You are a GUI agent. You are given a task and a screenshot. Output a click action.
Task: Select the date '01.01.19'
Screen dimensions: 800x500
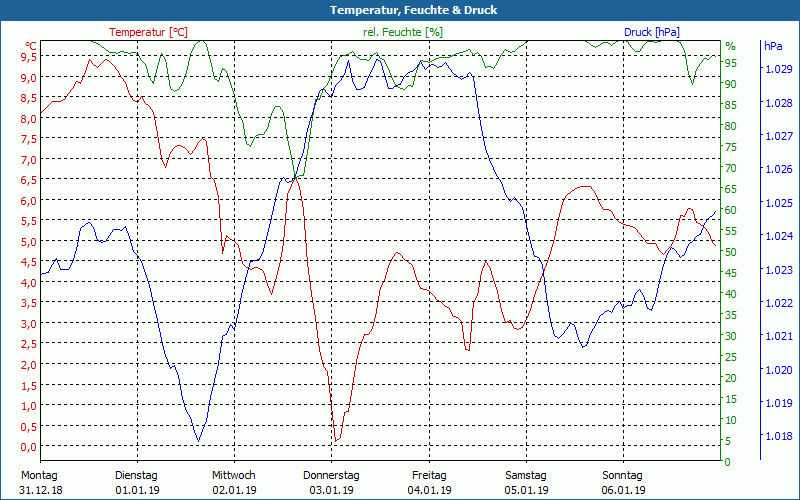(137, 490)
